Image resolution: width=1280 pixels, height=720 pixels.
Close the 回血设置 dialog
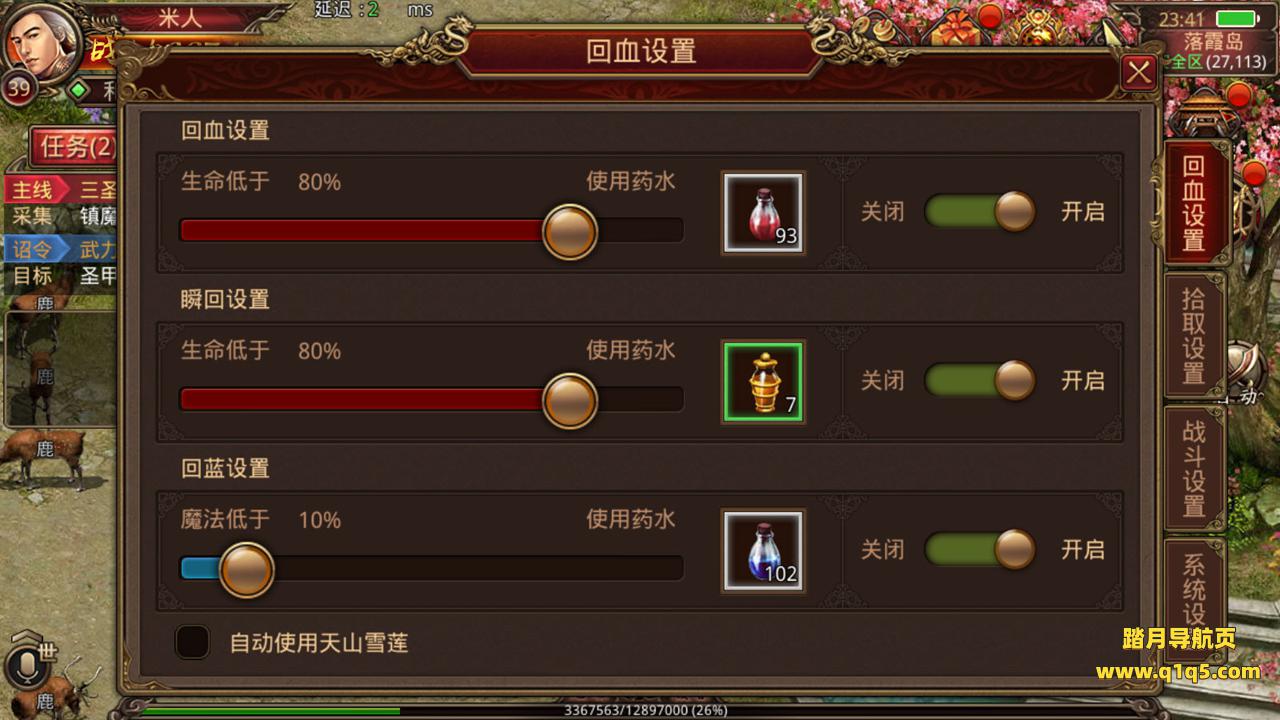click(x=1139, y=72)
